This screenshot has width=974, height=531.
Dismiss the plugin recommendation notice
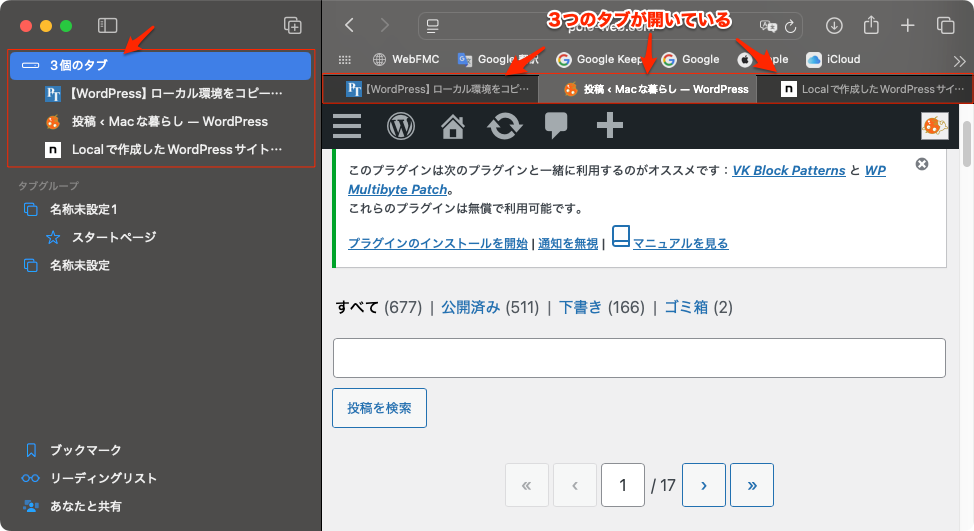coord(922,164)
